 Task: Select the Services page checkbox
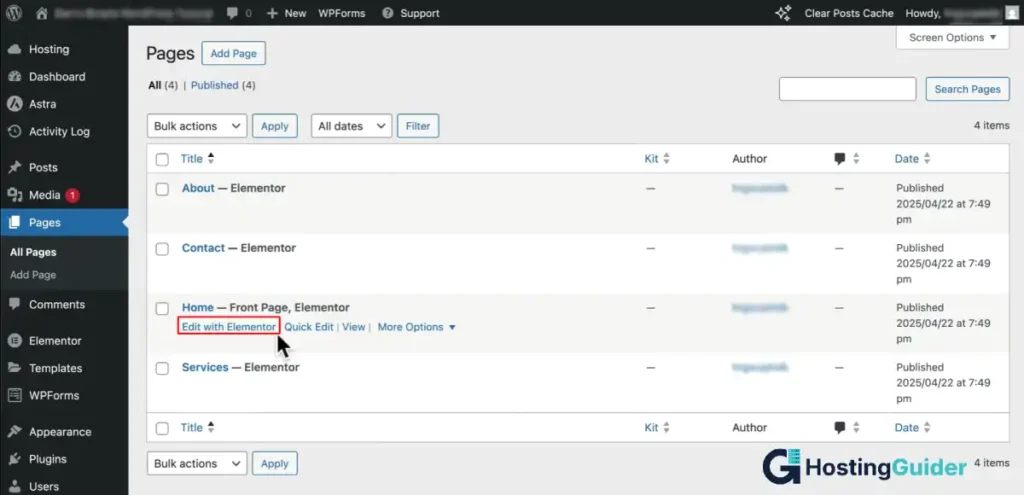click(x=162, y=368)
